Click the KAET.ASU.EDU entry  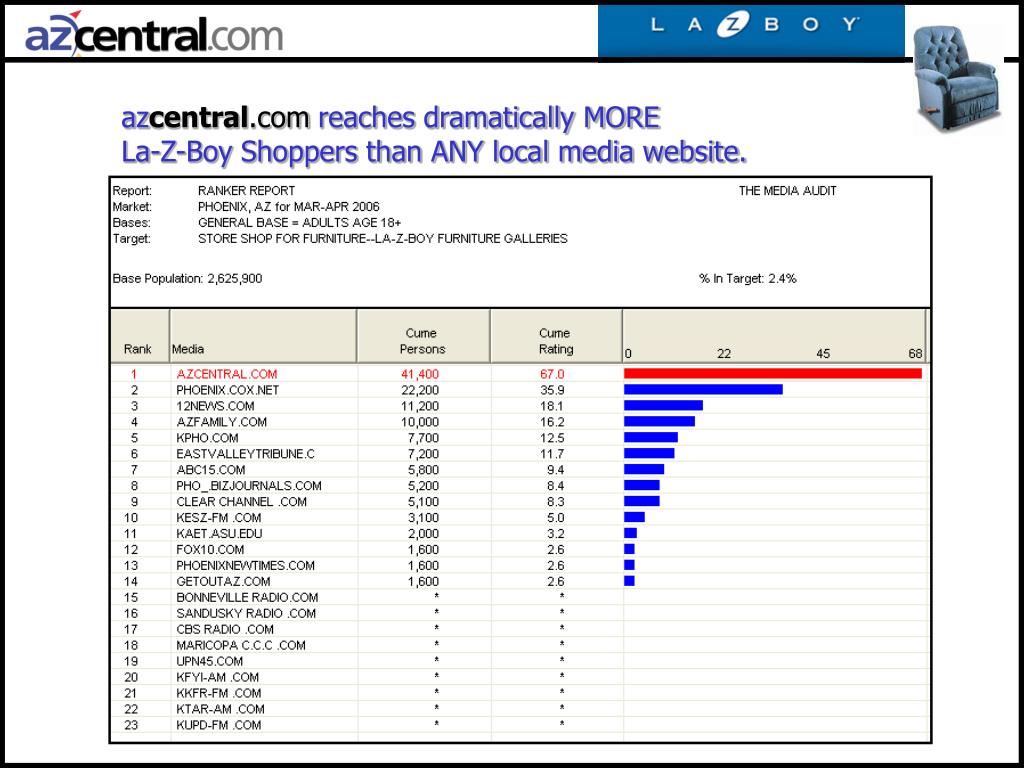coord(219,534)
